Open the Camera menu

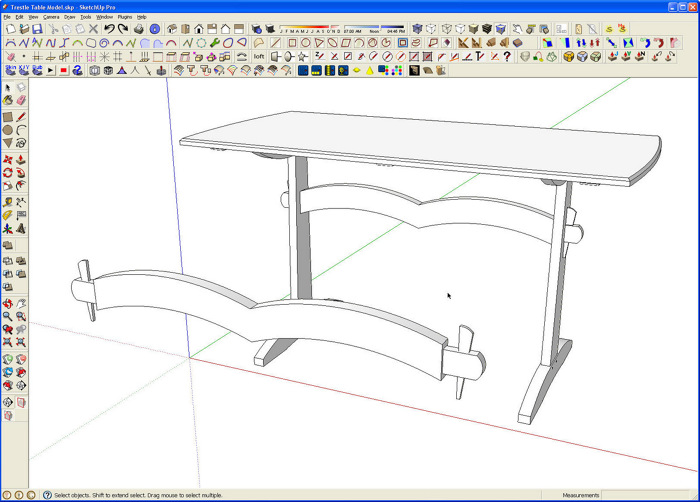[x=51, y=17]
